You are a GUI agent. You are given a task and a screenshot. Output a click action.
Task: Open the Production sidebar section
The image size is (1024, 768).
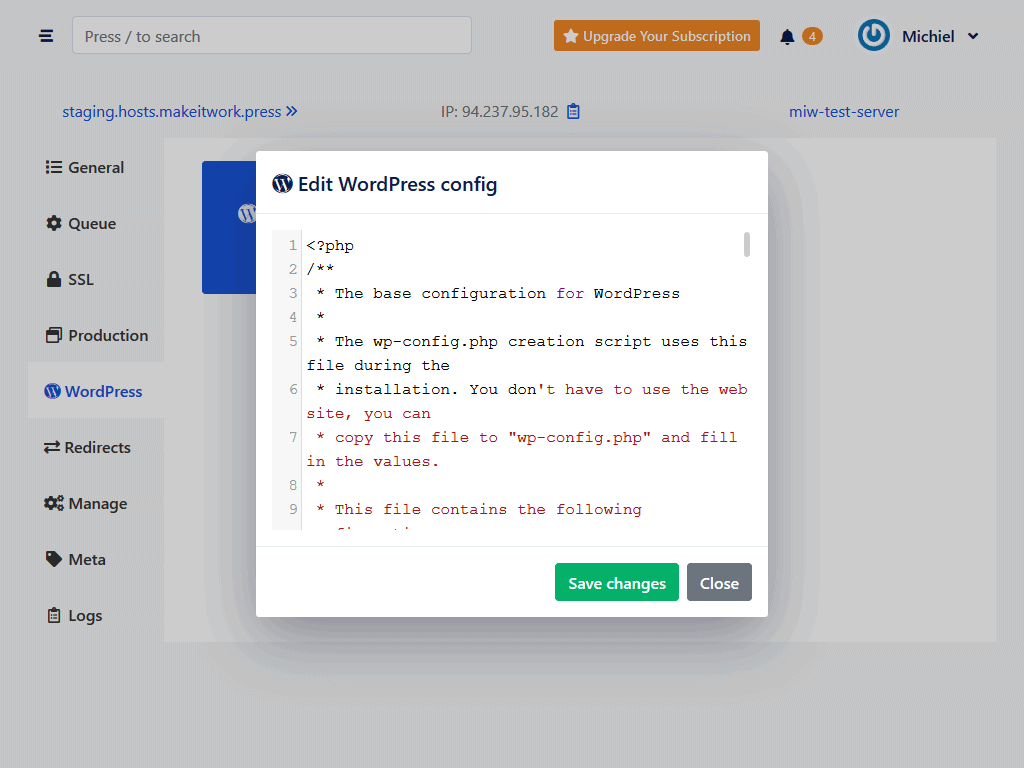tap(97, 336)
